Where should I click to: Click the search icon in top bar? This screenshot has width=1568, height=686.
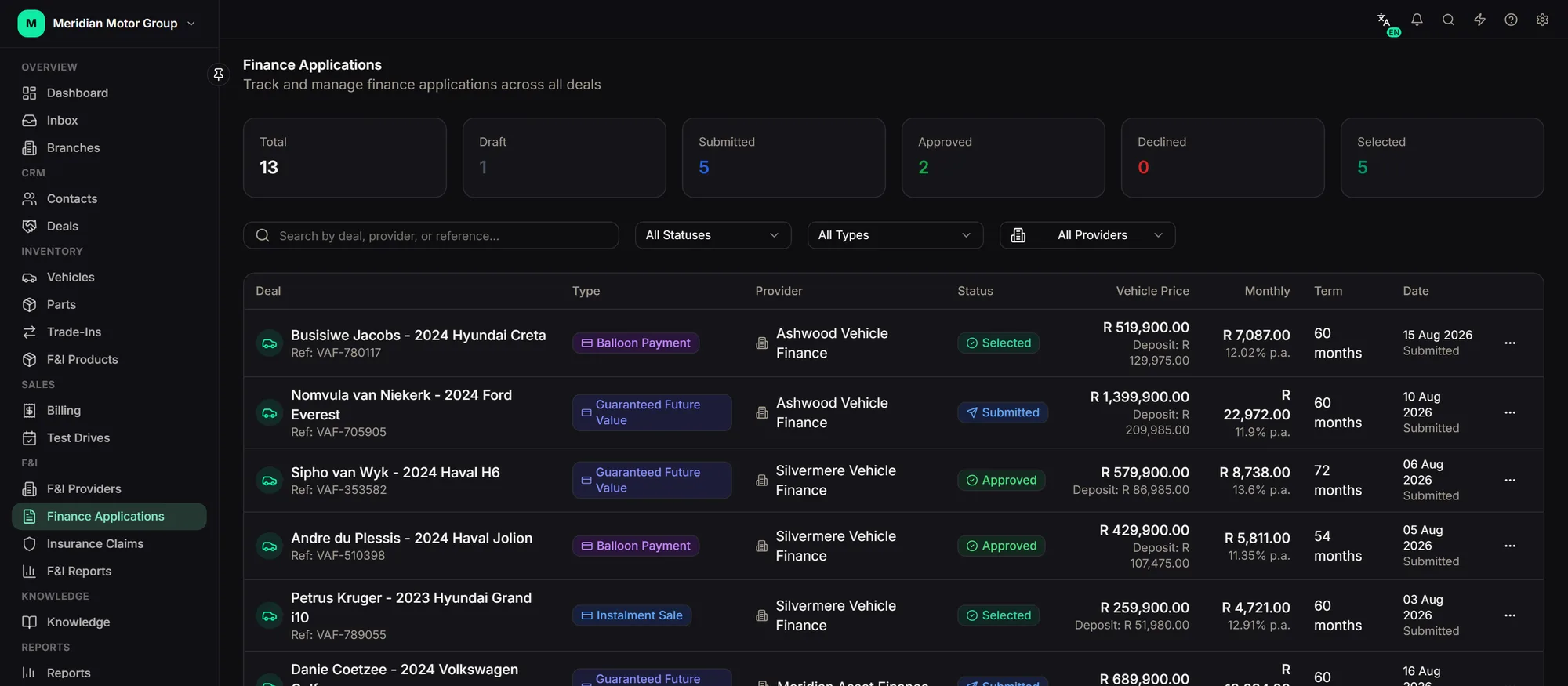[x=1448, y=20]
